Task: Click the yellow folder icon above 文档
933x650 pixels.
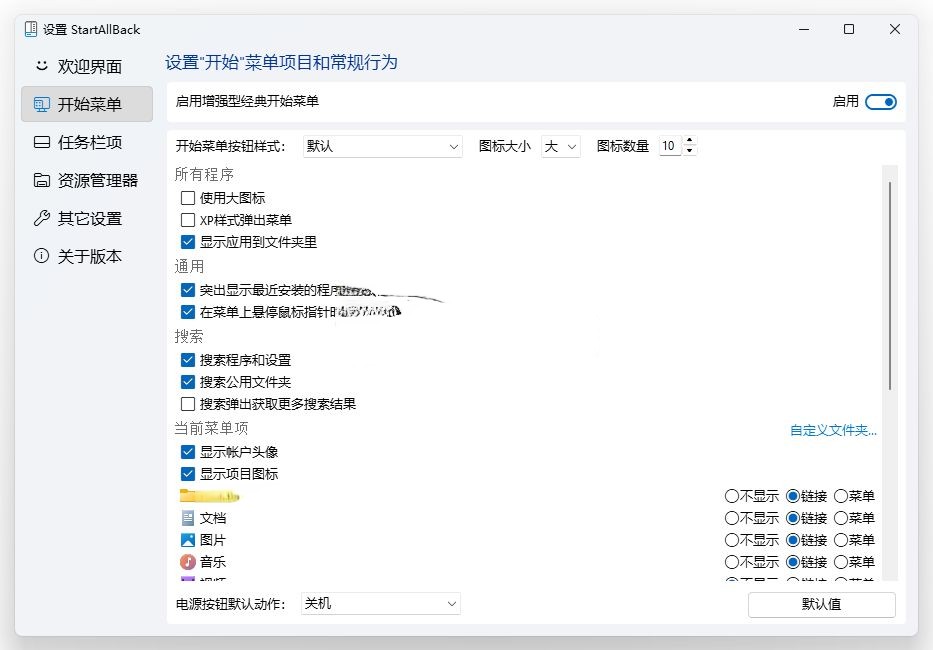Action: coord(209,495)
